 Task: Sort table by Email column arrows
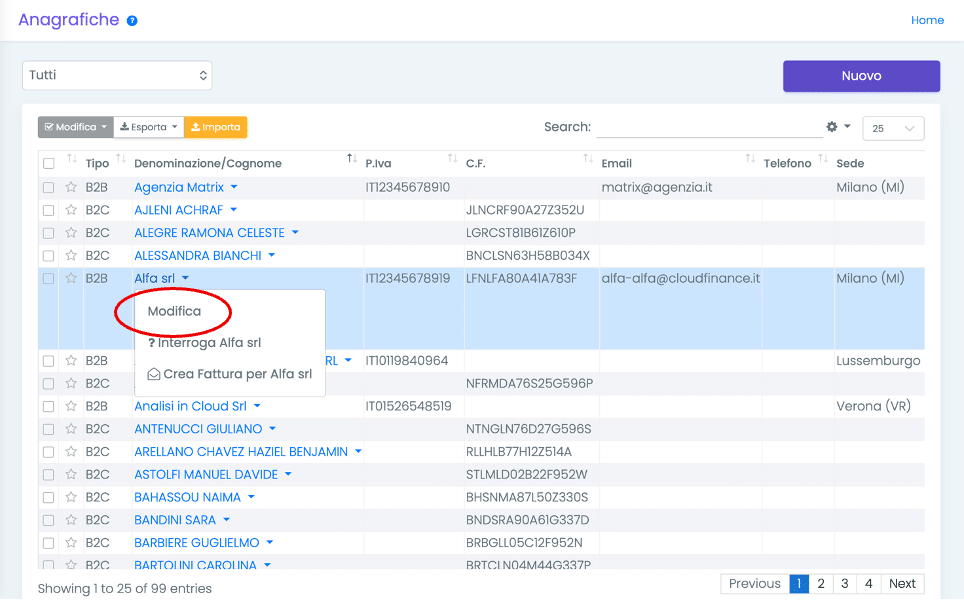click(750, 160)
